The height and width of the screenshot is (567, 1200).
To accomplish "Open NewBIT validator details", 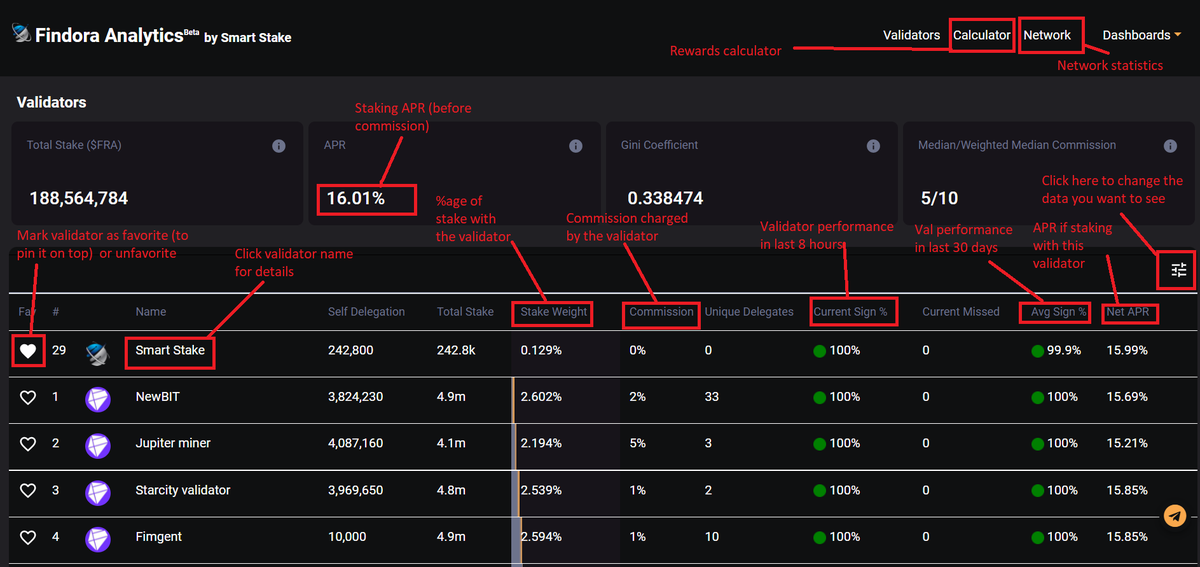I will pyautogui.click(x=157, y=397).
